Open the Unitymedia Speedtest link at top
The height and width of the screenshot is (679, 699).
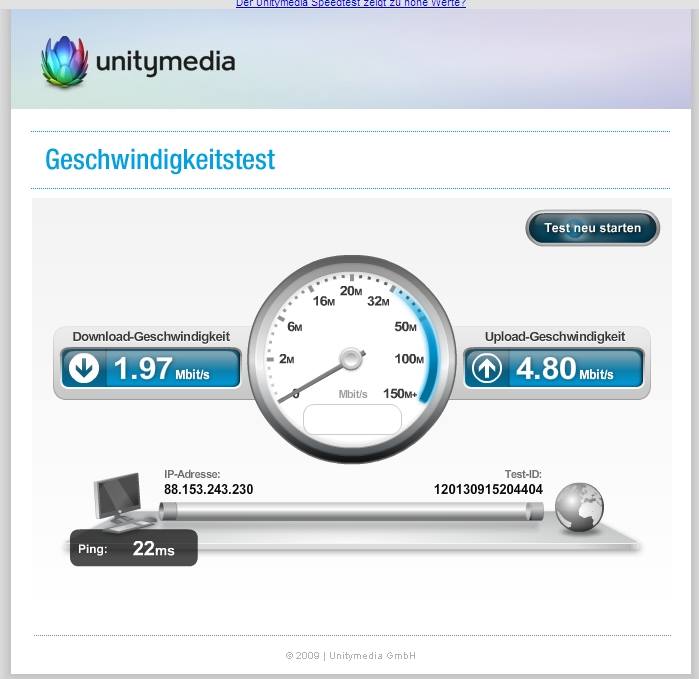[x=351, y=4]
